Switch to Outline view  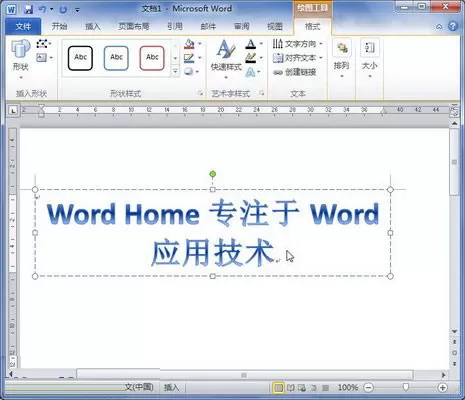coord(314,387)
